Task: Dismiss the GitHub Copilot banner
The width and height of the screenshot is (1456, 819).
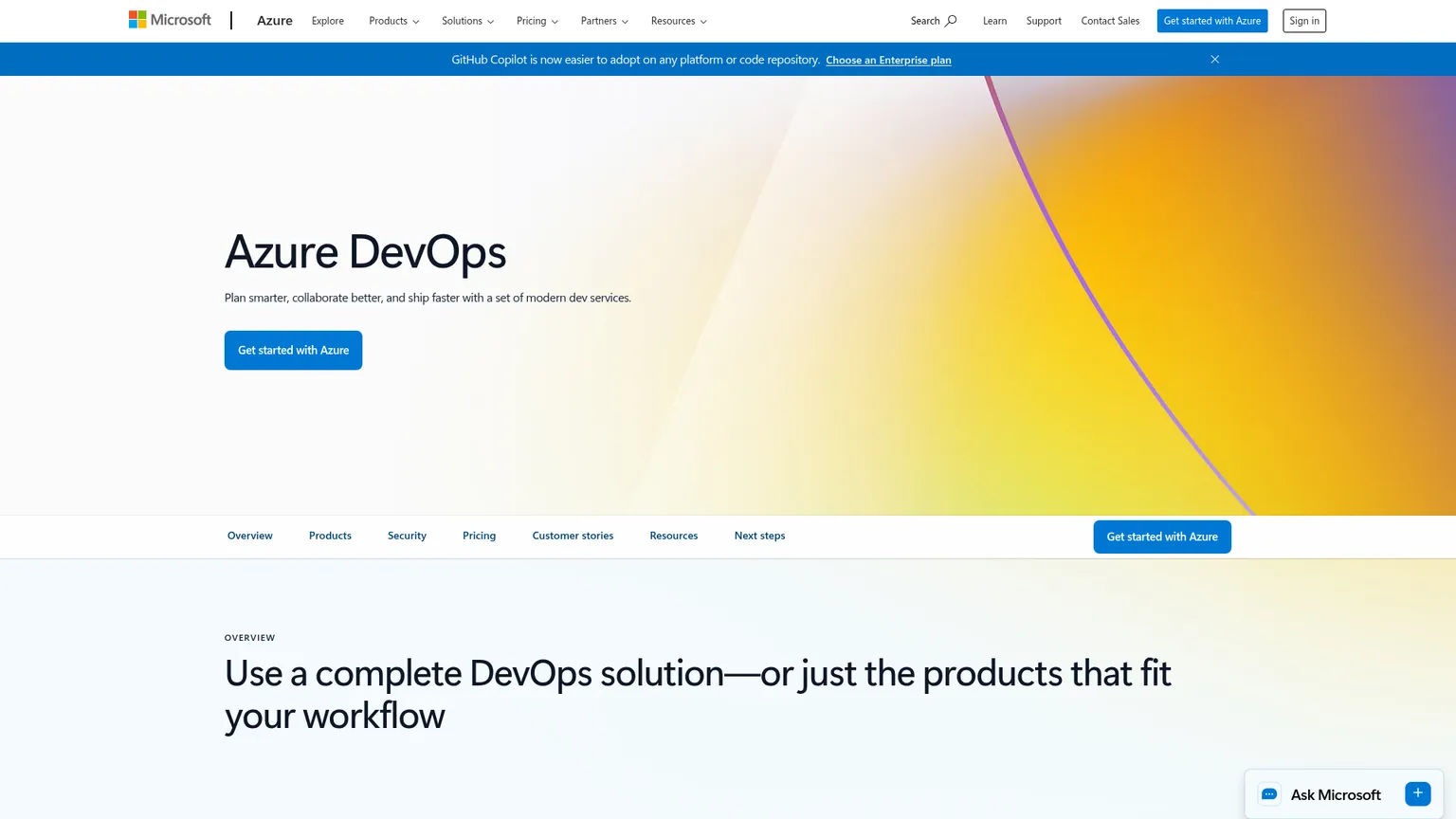Action: click(x=1214, y=60)
